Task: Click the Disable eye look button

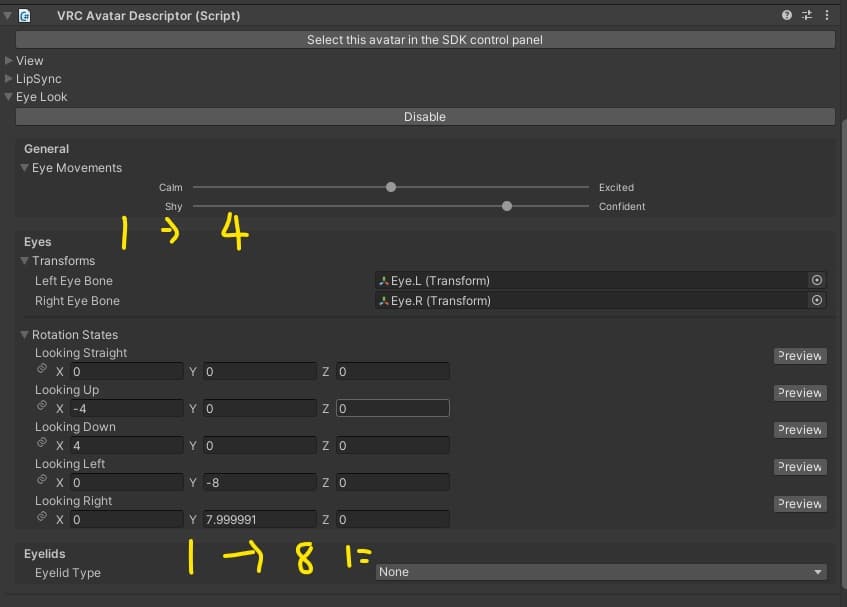Action: pyautogui.click(x=425, y=117)
